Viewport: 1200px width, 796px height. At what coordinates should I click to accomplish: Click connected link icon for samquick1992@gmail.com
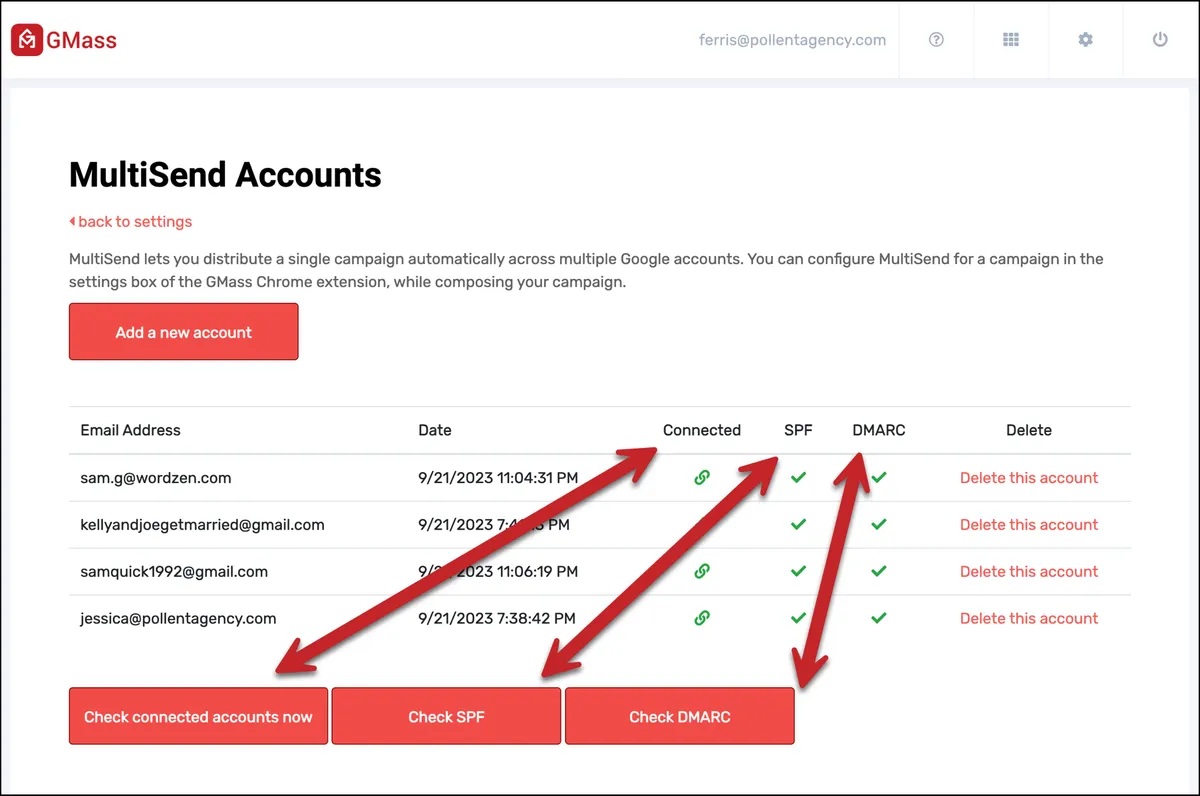pyautogui.click(x=702, y=572)
